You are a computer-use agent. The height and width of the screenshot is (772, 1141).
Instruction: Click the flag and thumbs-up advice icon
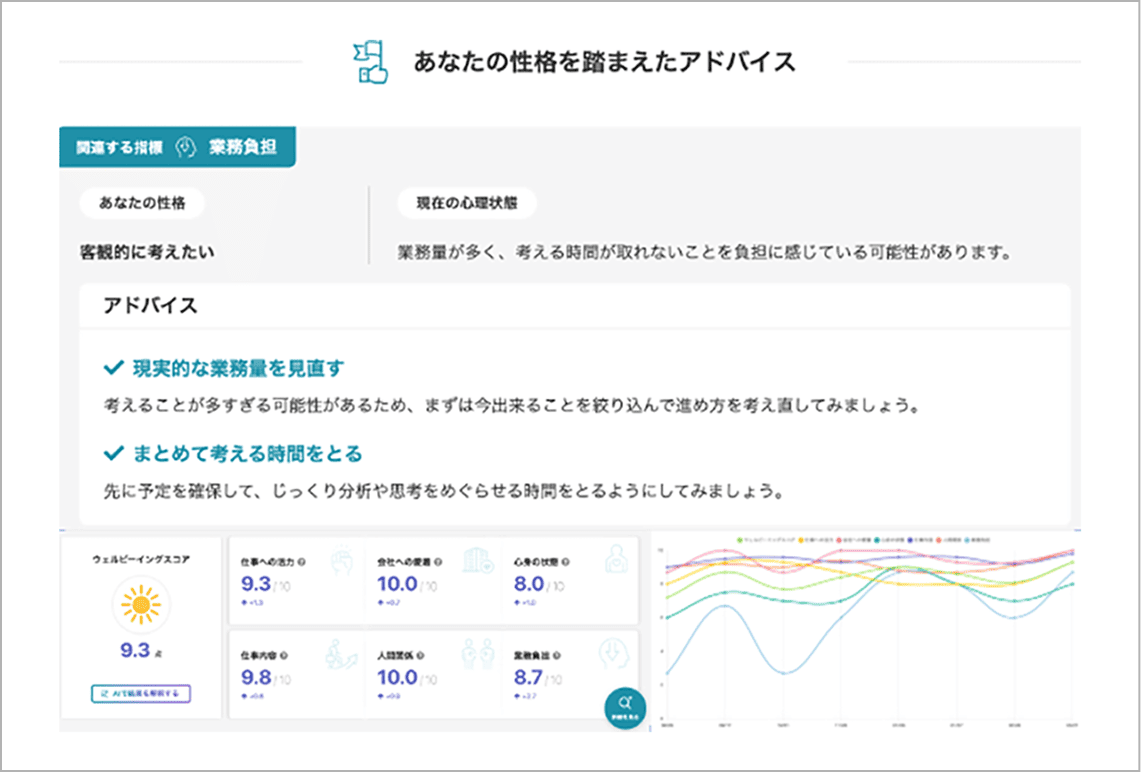372,62
